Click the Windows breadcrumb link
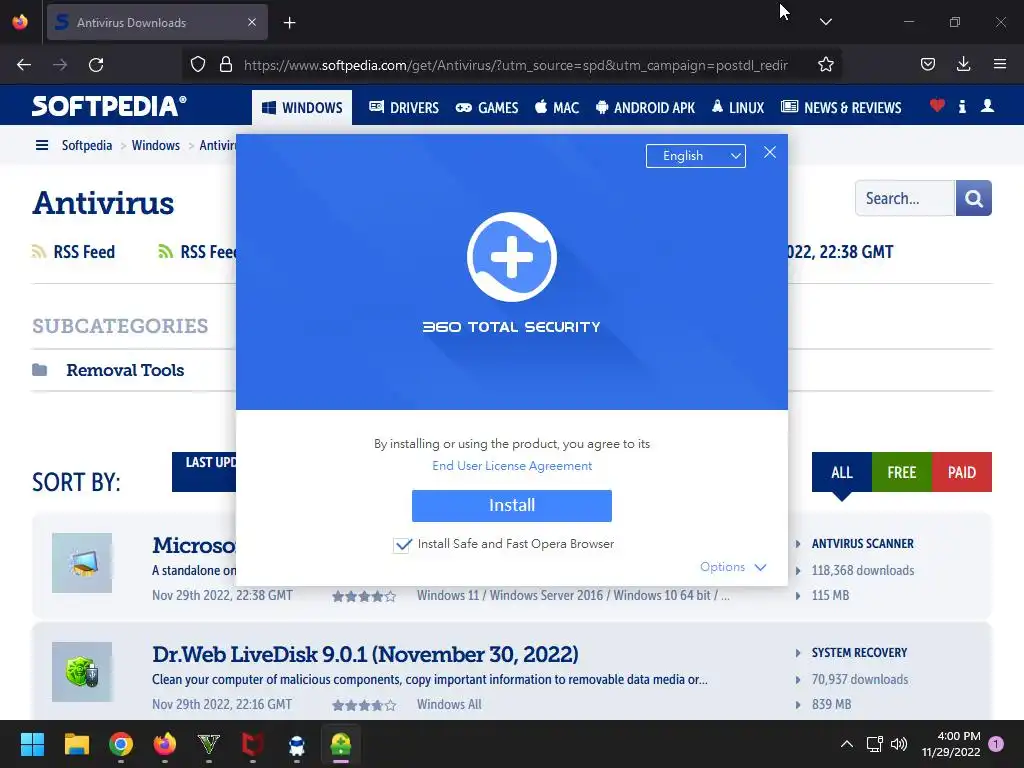 155,145
